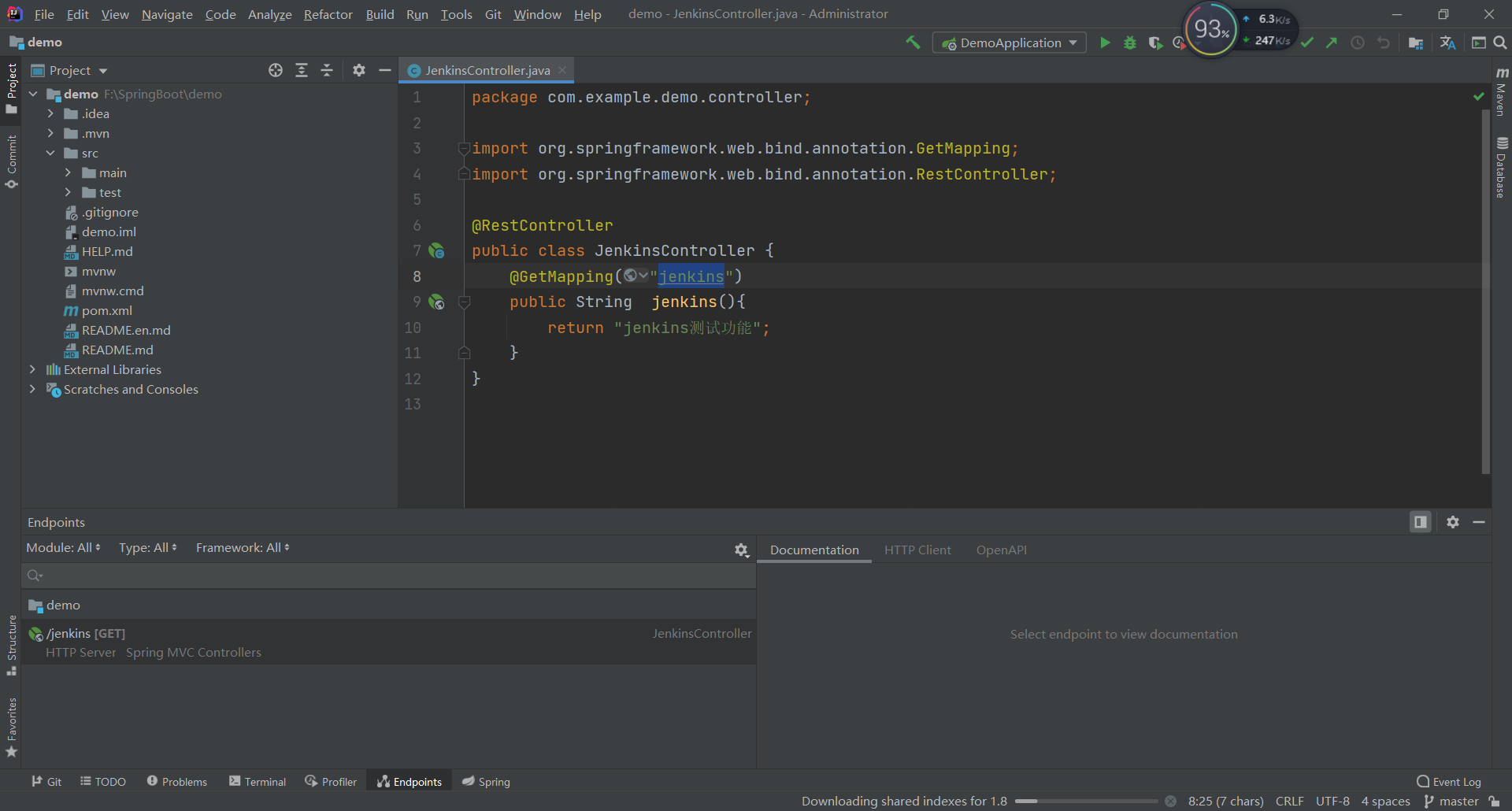Switch to the HTTP Client tab
The width and height of the screenshot is (1512, 811).
coord(917,550)
